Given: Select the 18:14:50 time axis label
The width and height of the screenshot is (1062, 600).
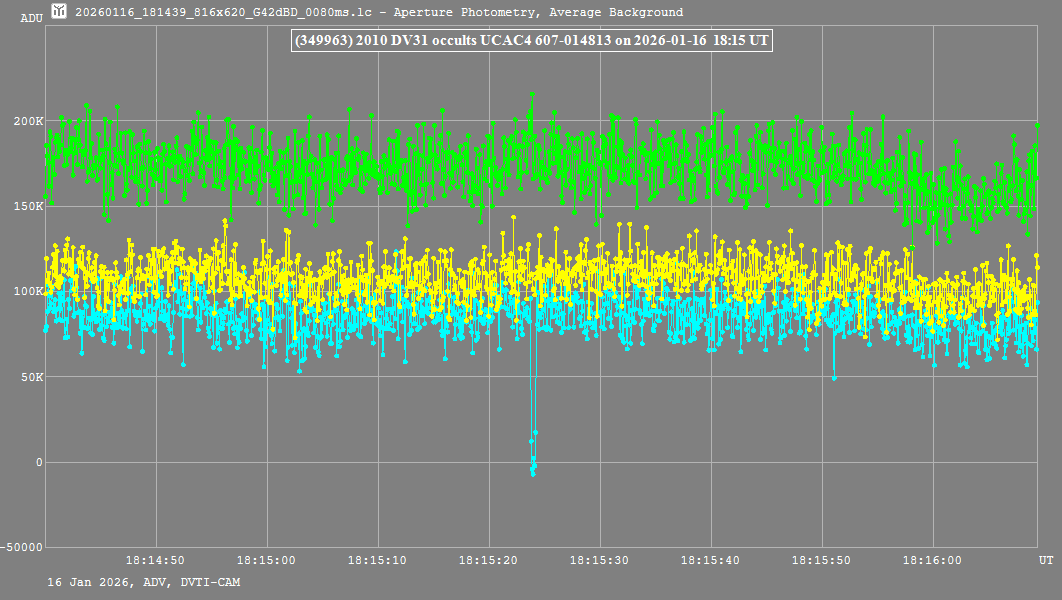Looking at the screenshot, I should [156, 561].
